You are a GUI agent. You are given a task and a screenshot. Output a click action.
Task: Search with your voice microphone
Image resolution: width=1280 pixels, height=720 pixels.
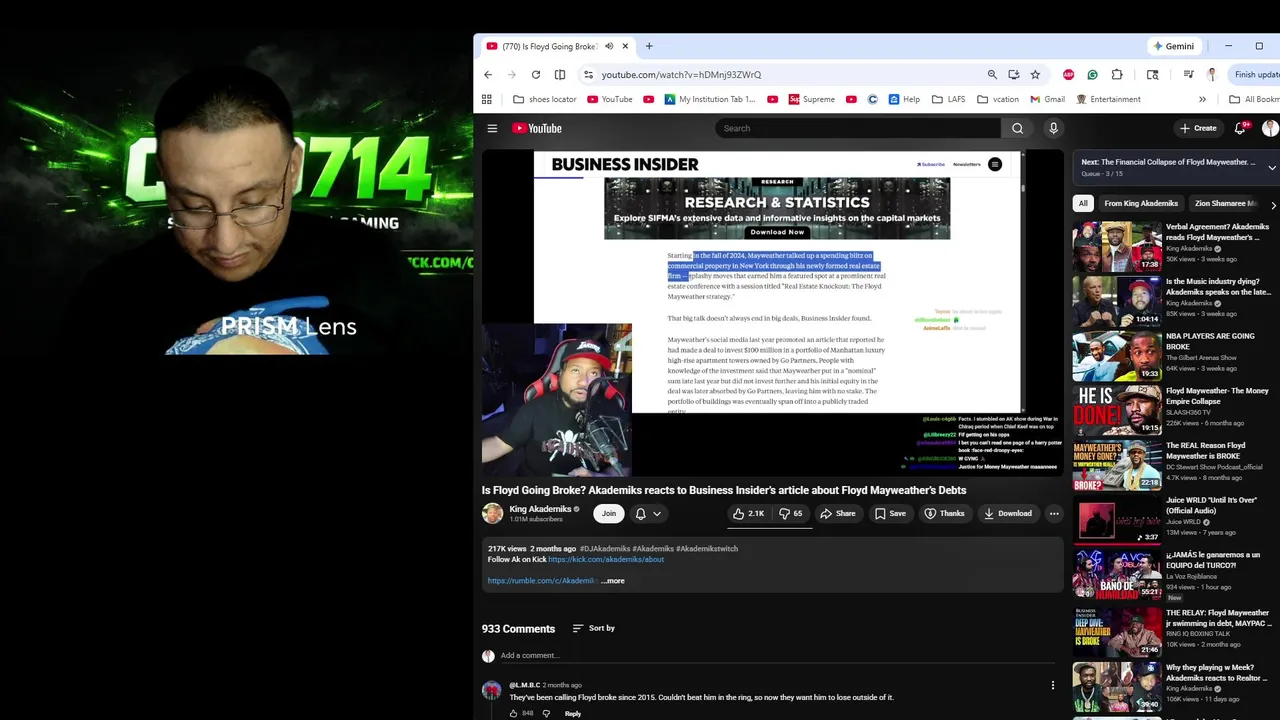click(1053, 128)
